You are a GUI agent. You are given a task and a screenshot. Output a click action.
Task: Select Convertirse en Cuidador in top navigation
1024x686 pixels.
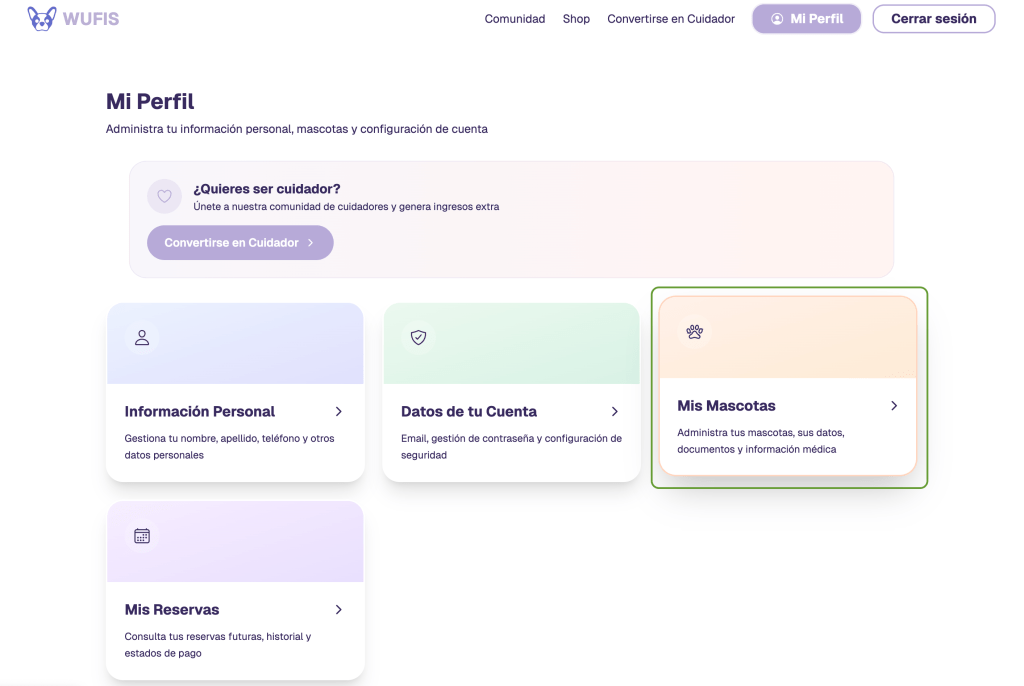tap(671, 19)
